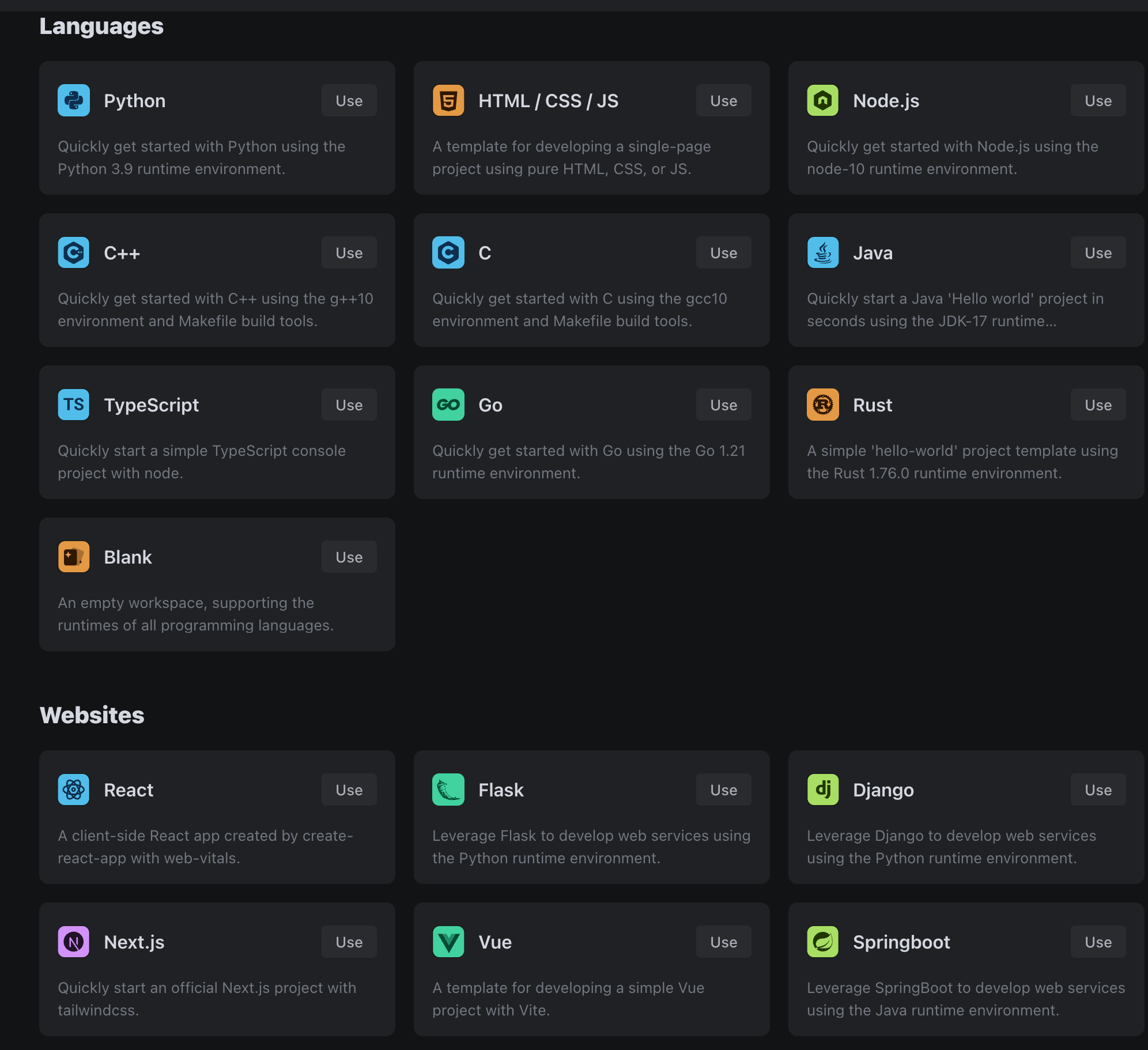Open the Blank template title
This screenshot has width=1148, height=1050.
[x=128, y=557]
